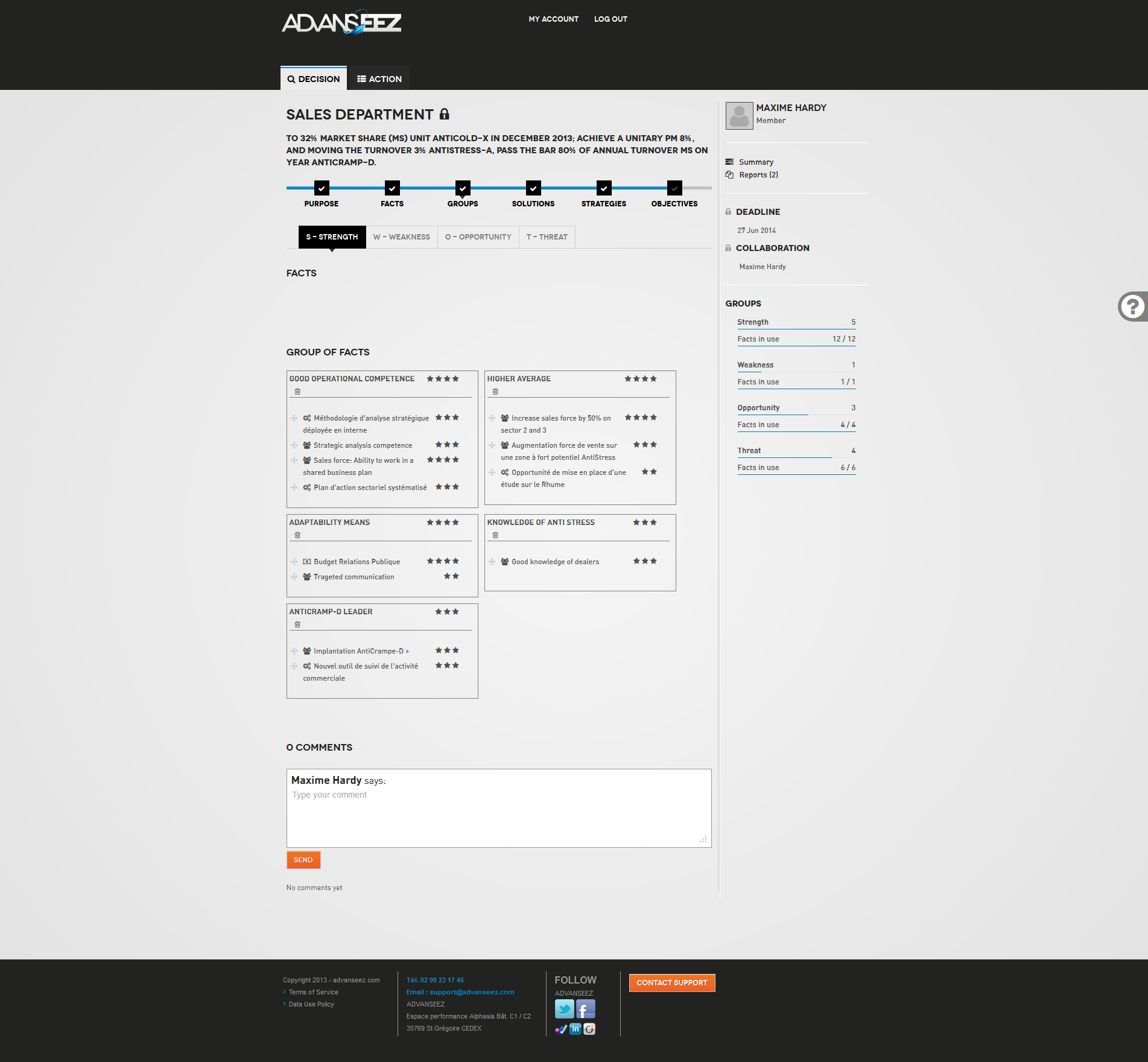Open the Advanseez LinkedIn page
Screen dimensions: 1148x1062
[576, 1029]
